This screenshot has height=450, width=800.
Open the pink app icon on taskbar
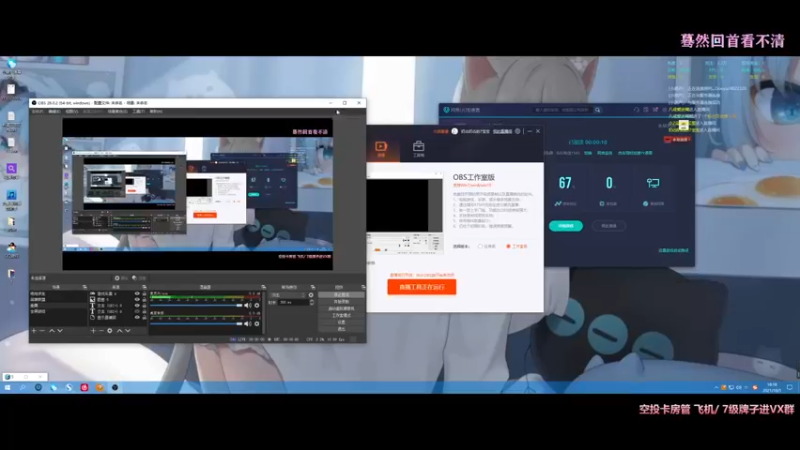click(x=84, y=388)
